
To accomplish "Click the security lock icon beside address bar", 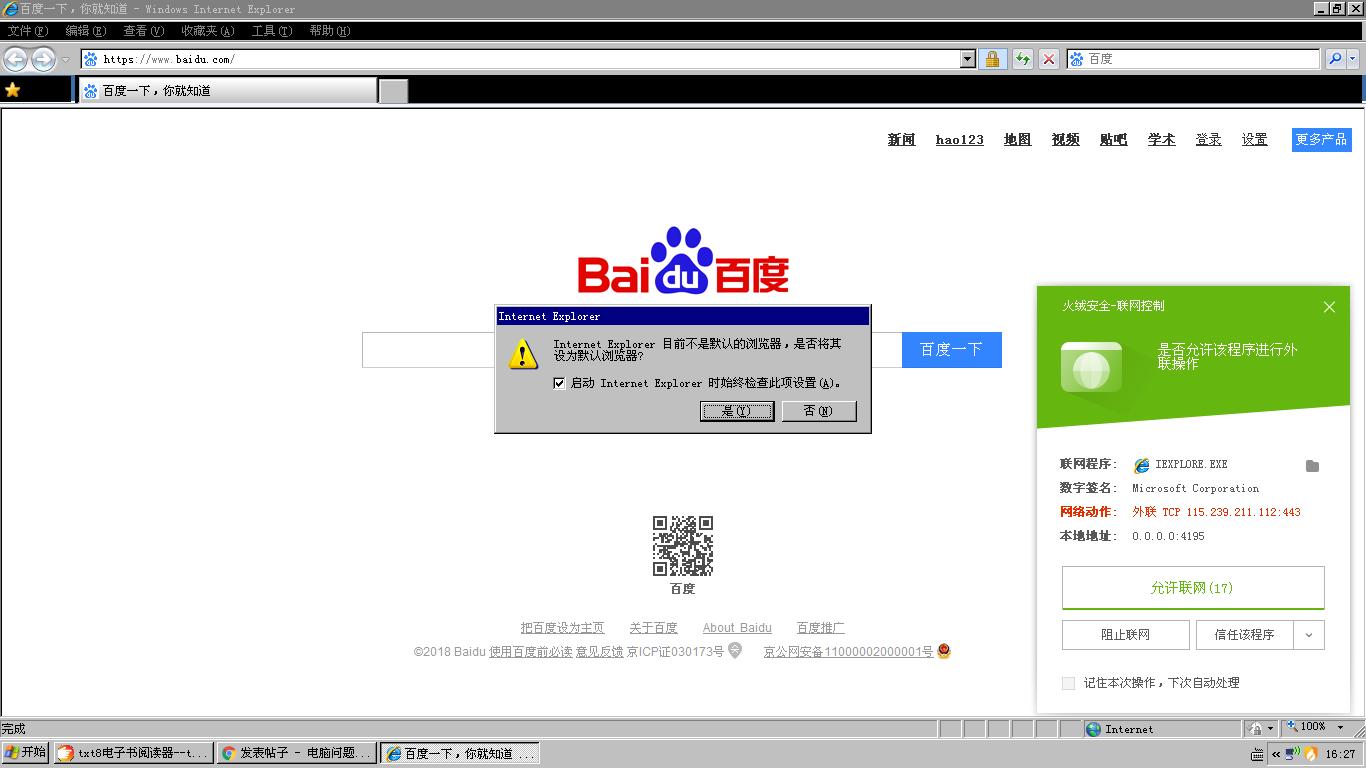I will 992,59.
